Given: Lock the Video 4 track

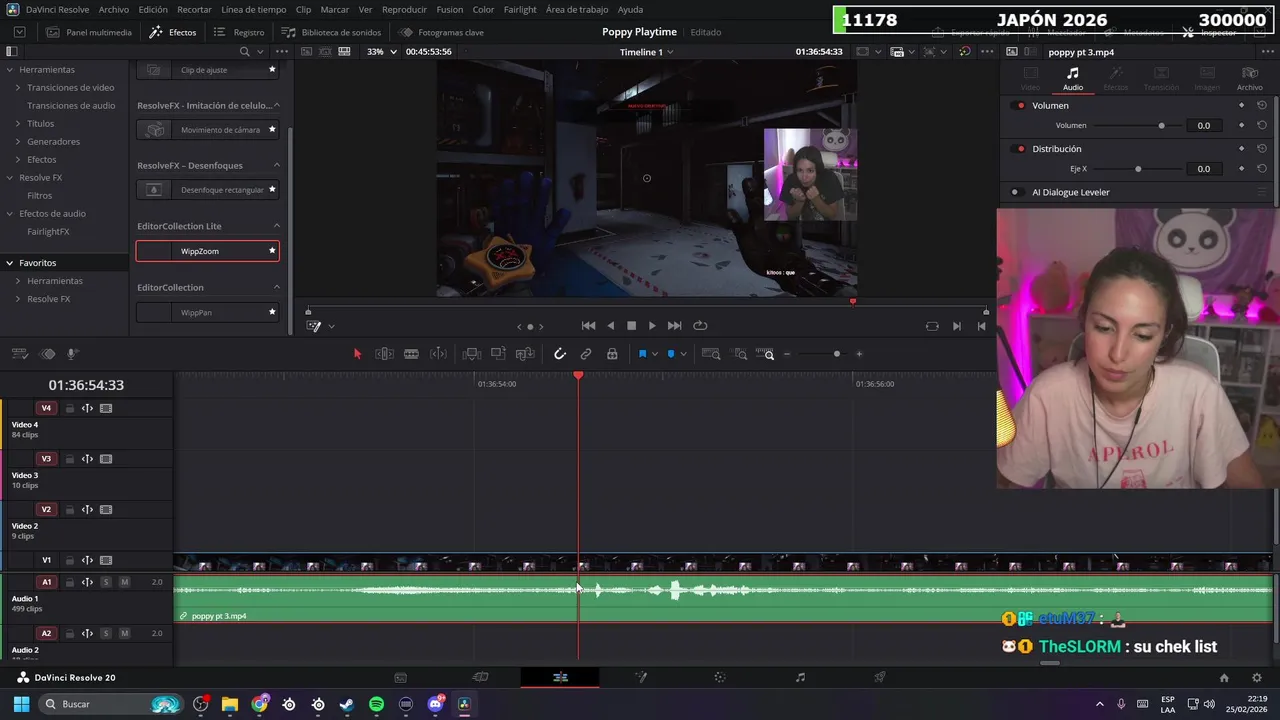Looking at the screenshot, I should (70, 408).
